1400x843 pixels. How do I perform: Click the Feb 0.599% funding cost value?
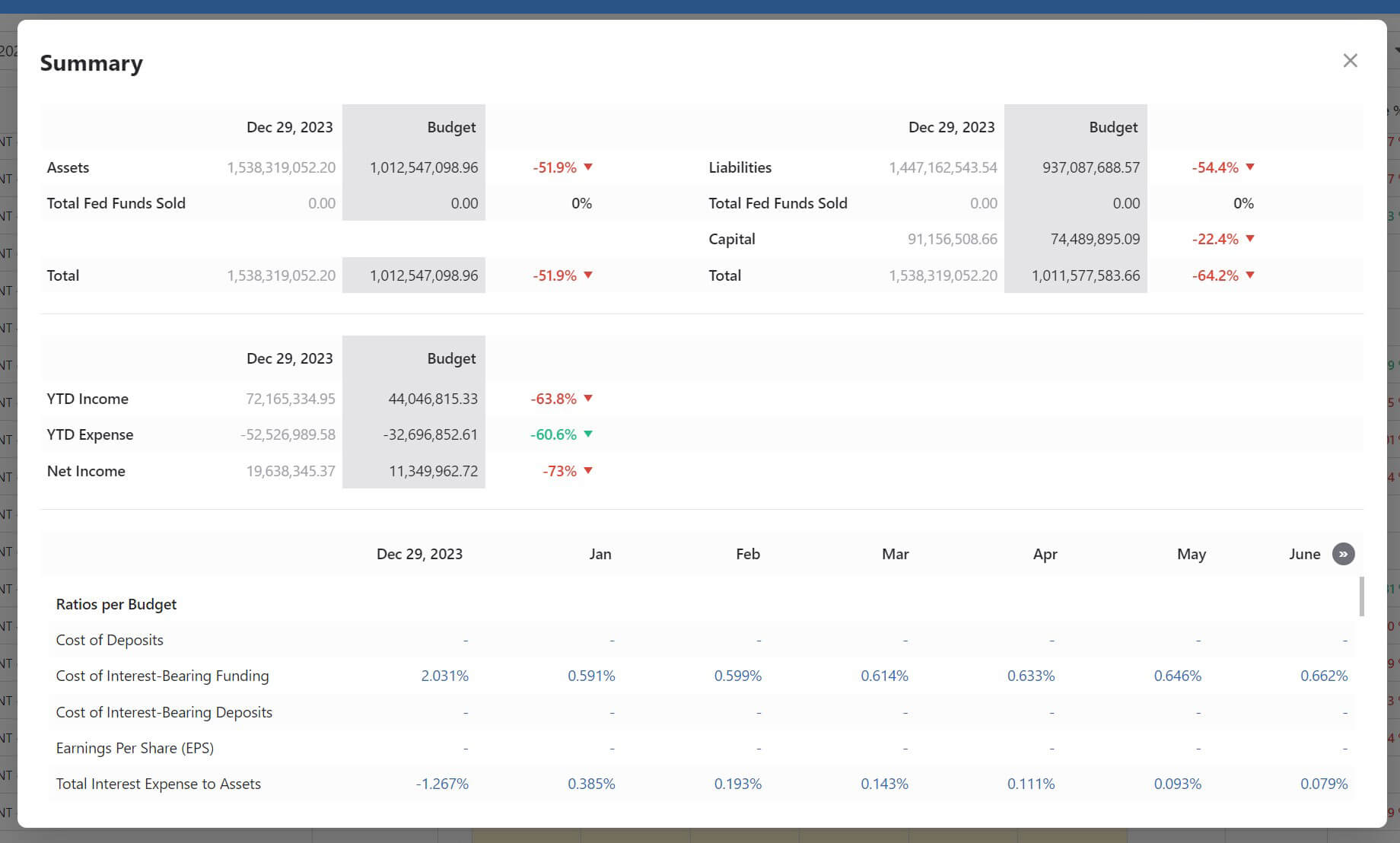tap(737, 676)
